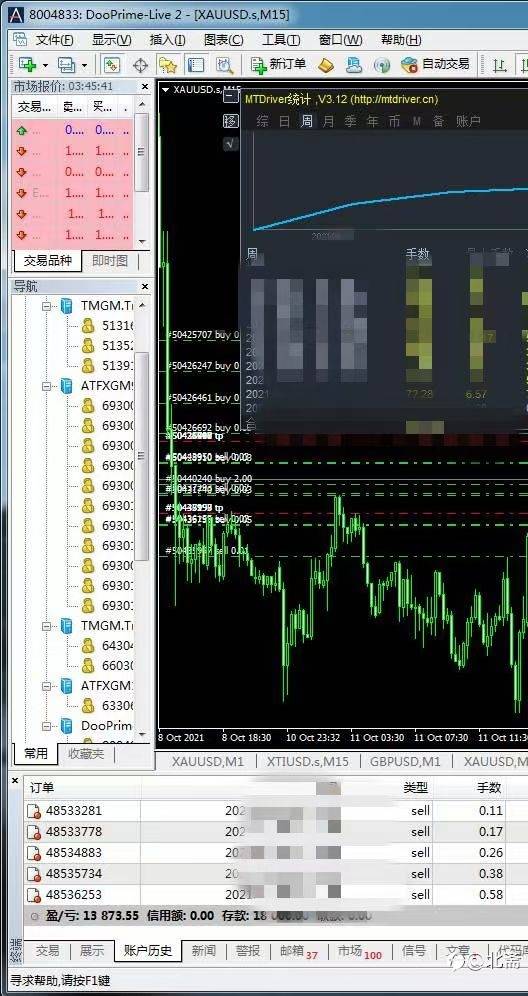Open the 帮助(H) menu

(x=400, y=40)
